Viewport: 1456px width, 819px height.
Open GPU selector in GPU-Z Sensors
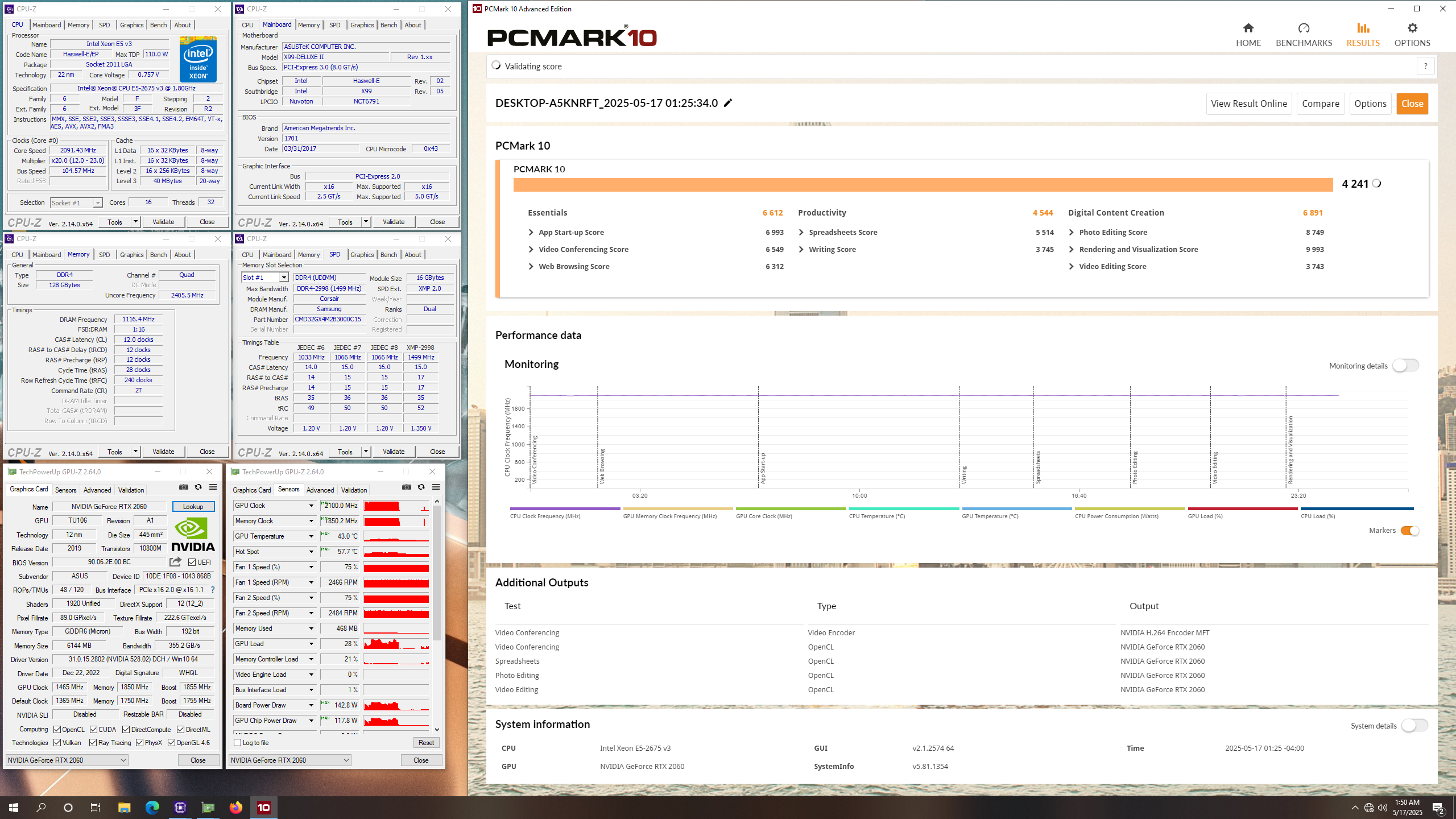[x=289, y=760]
